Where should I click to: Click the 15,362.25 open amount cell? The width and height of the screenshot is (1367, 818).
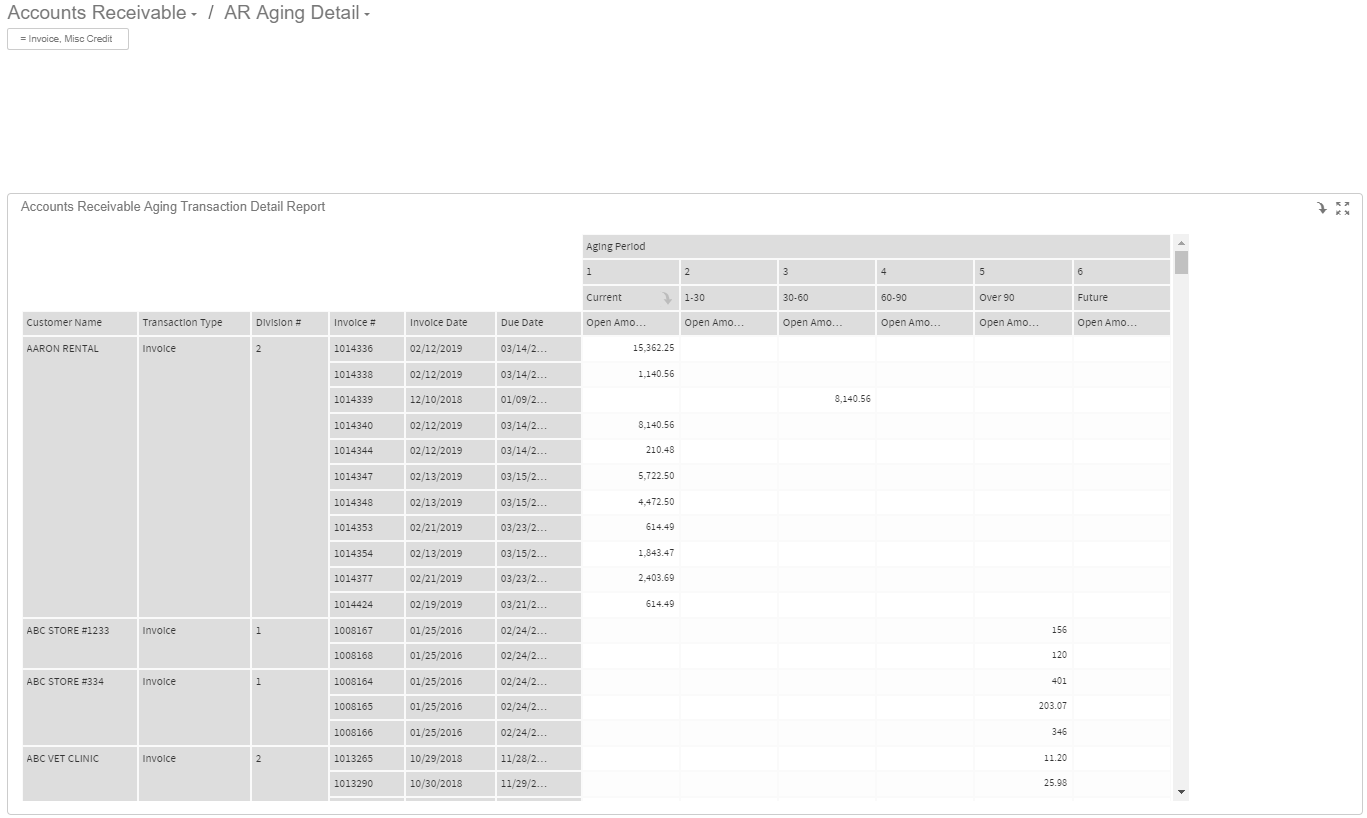(x=630, y=348)
